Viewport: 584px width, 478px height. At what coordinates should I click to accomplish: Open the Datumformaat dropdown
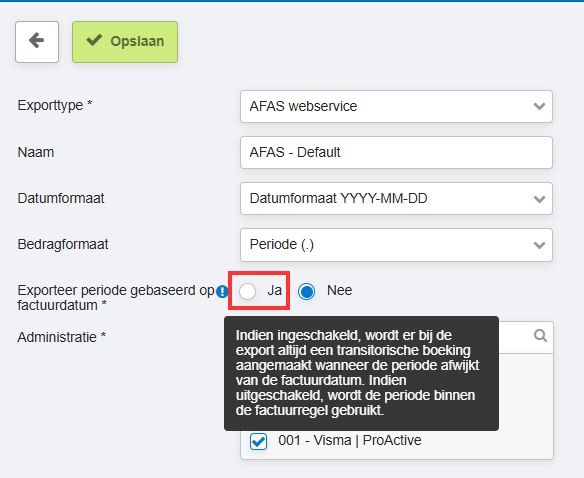(396, 199)
